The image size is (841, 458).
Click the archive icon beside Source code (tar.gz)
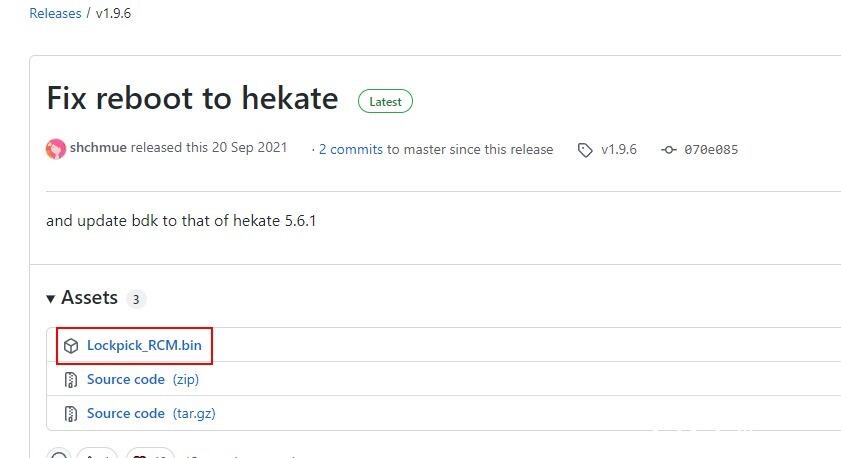tap(71, 414)
